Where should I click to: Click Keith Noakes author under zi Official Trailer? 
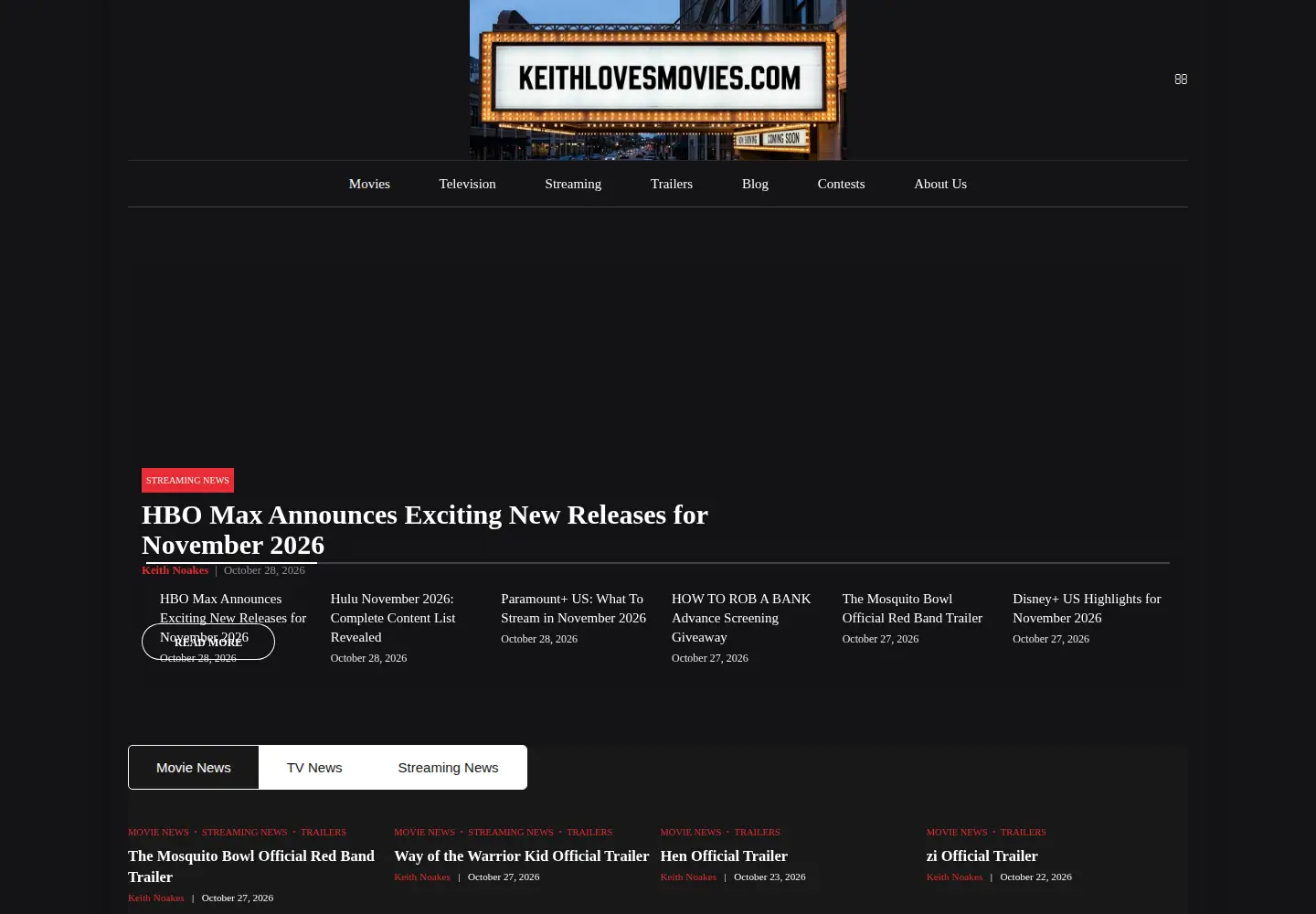click(954, 877)
